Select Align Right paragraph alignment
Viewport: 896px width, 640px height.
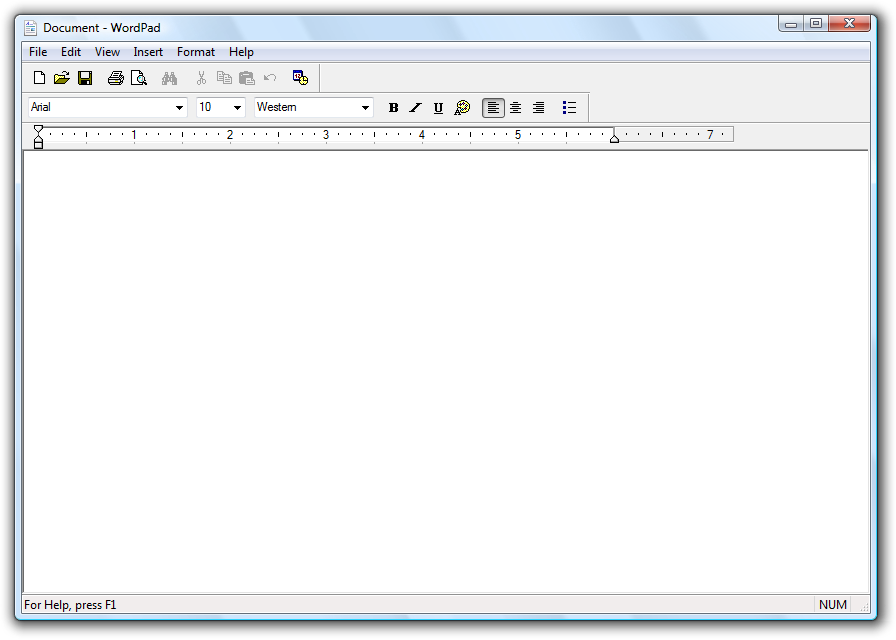pyautogui.click(x=538, y=107)
